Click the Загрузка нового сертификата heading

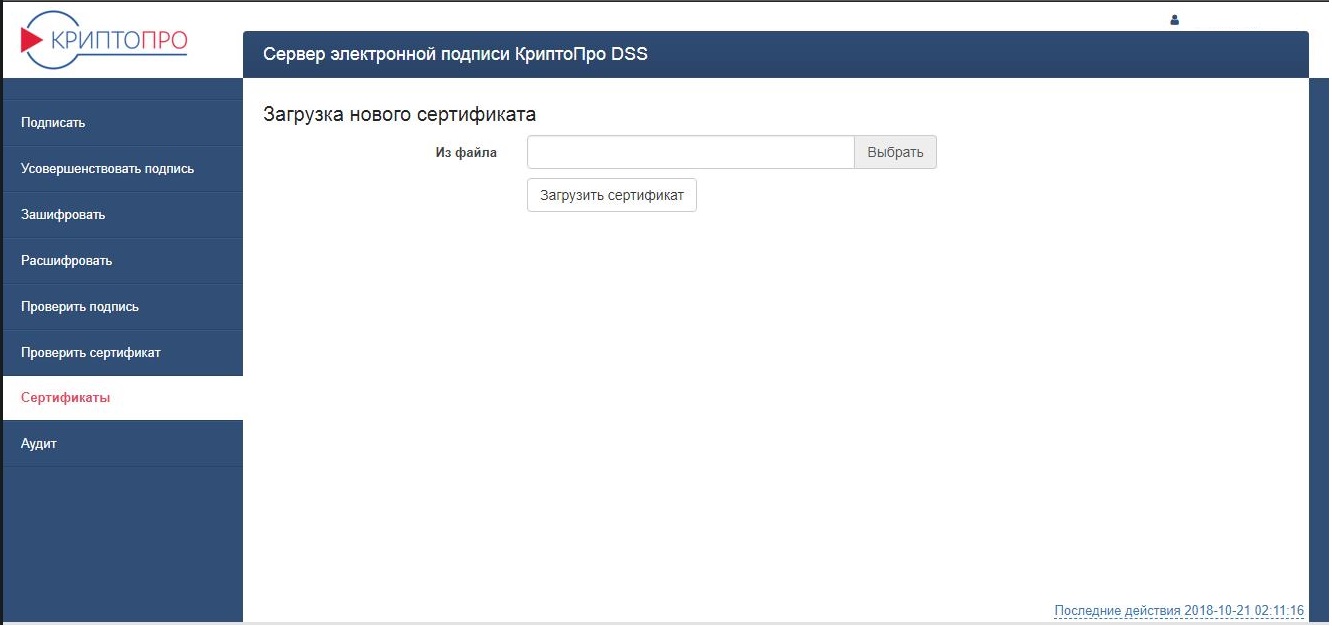click(x=399, y=114)
